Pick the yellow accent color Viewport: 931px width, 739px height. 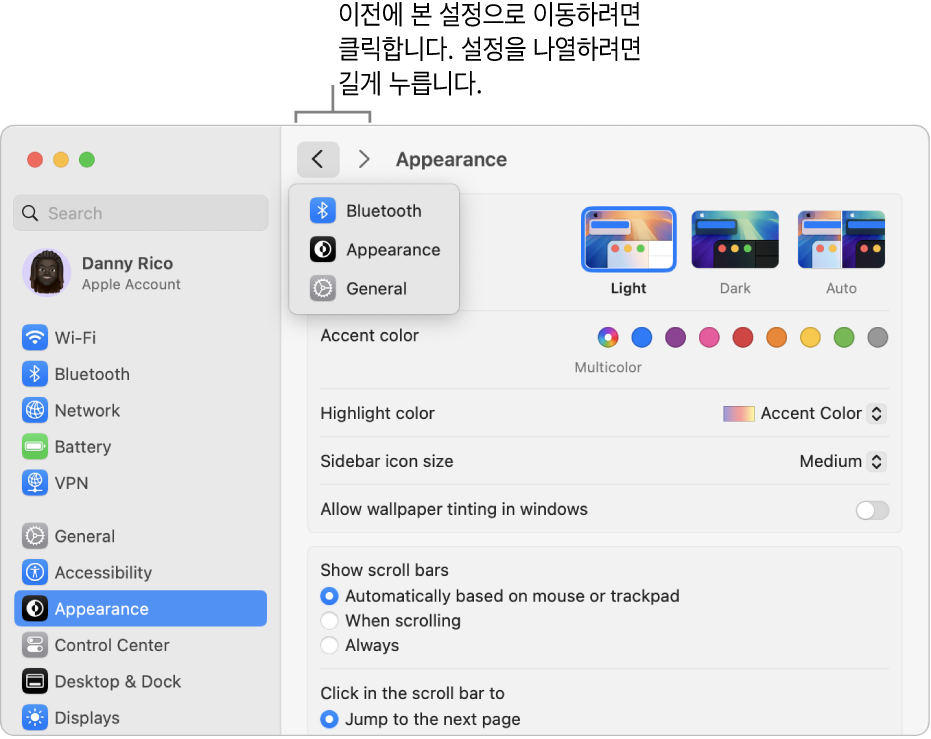coord(810,337)
